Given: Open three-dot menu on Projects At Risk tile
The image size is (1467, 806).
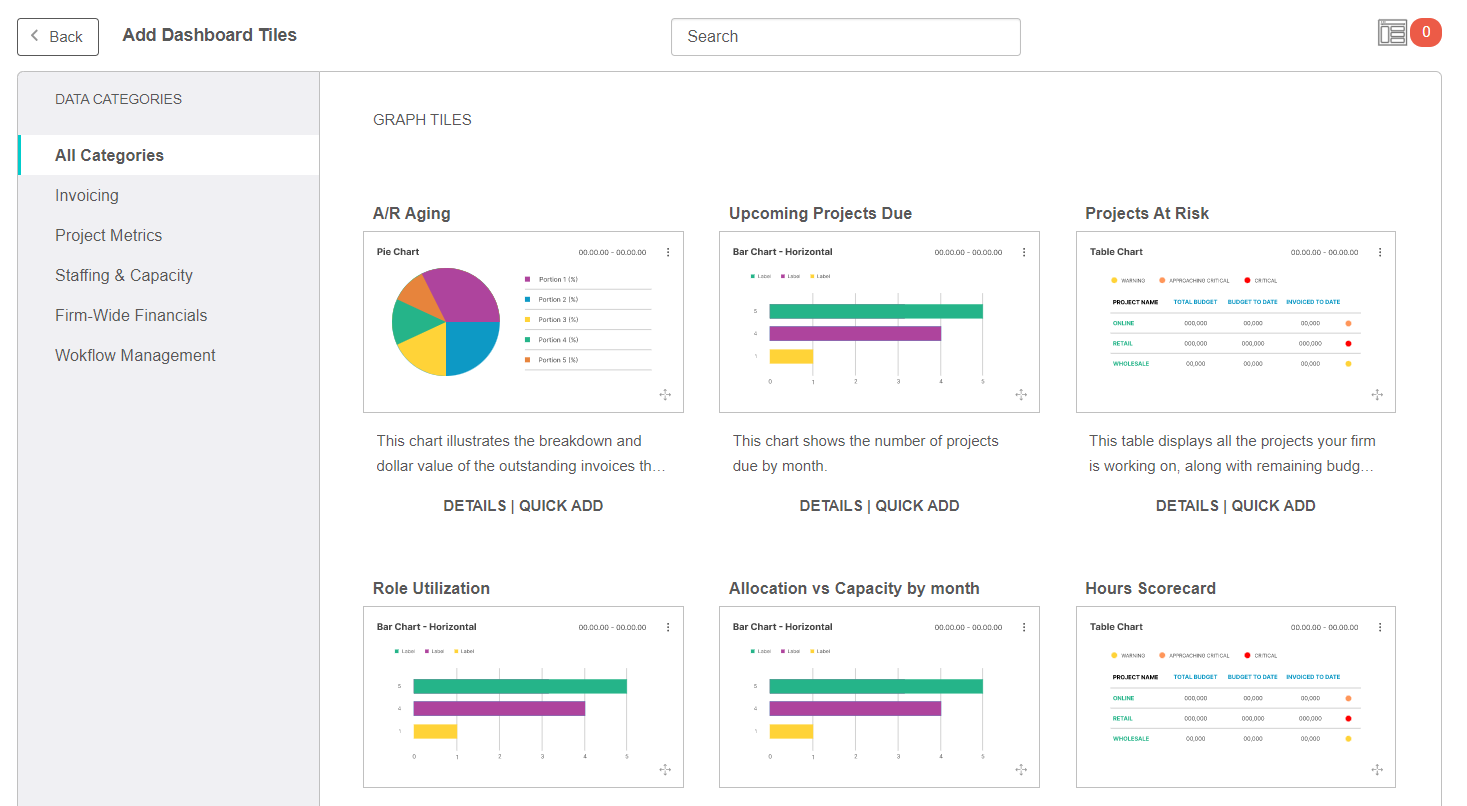Looking at the screenshot, I should (x=1380, y=253).
